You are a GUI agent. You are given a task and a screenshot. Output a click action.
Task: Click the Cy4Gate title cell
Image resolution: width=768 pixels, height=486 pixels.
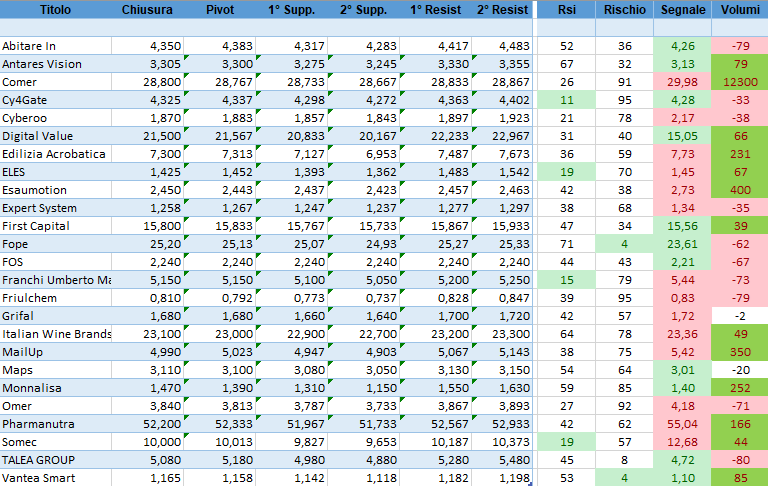point(55,100)
